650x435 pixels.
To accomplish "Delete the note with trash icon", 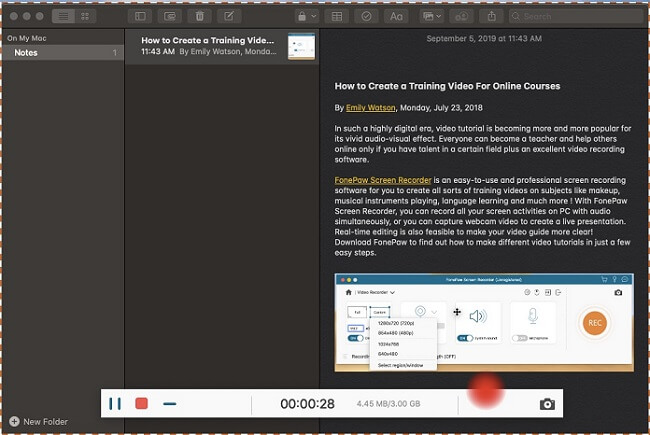I will click(x=199, y=16).
